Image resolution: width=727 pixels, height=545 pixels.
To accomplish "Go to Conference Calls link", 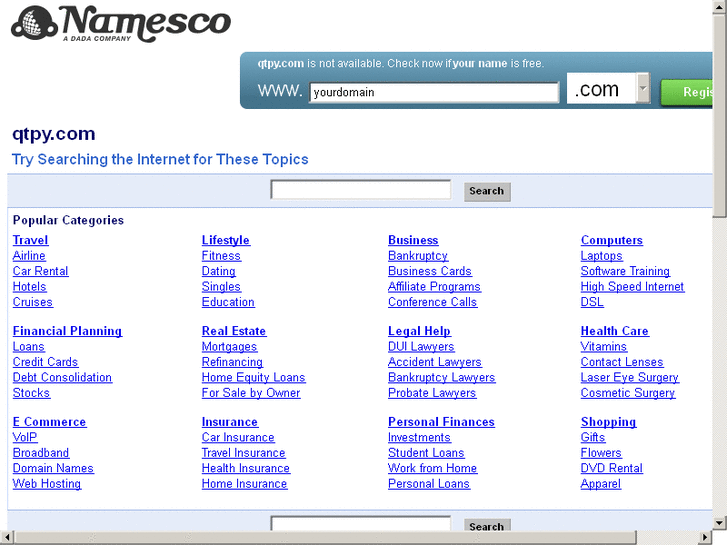I will point(433,302).
